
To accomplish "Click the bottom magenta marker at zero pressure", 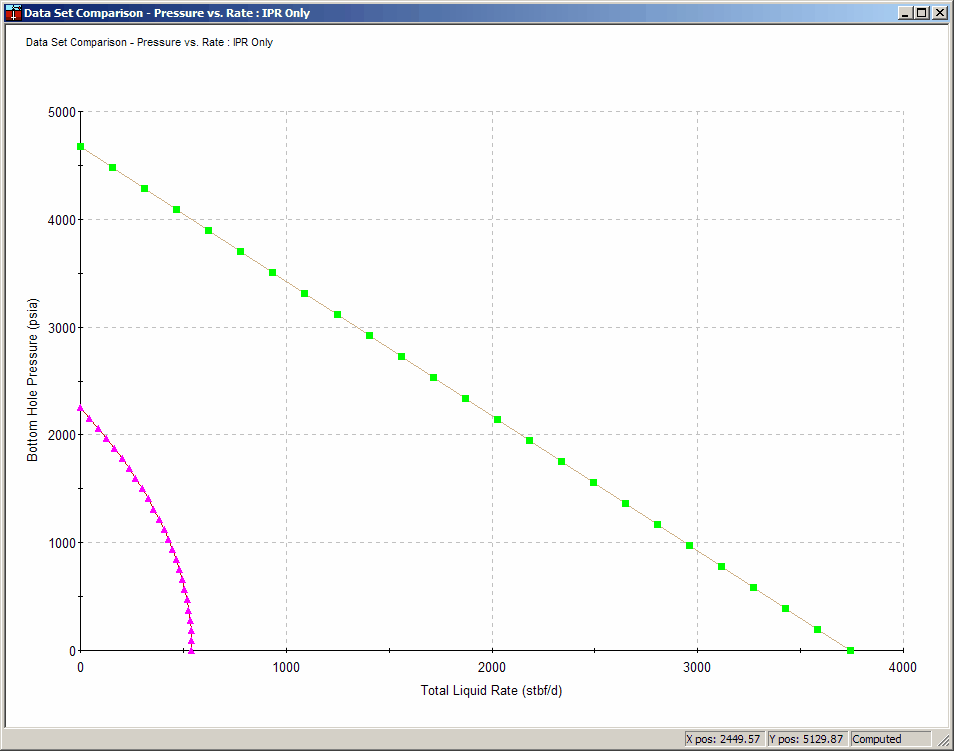I will 191,648.
